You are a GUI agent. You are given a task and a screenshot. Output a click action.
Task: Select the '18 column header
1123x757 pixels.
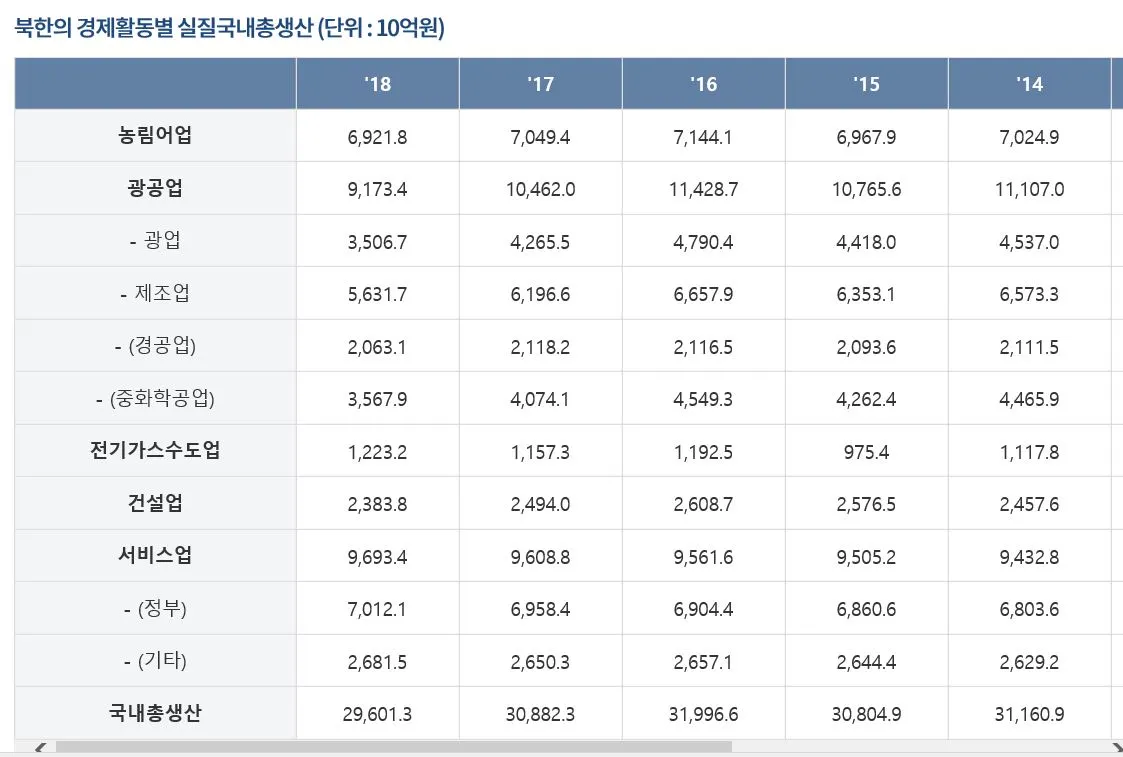pos(377,84)
